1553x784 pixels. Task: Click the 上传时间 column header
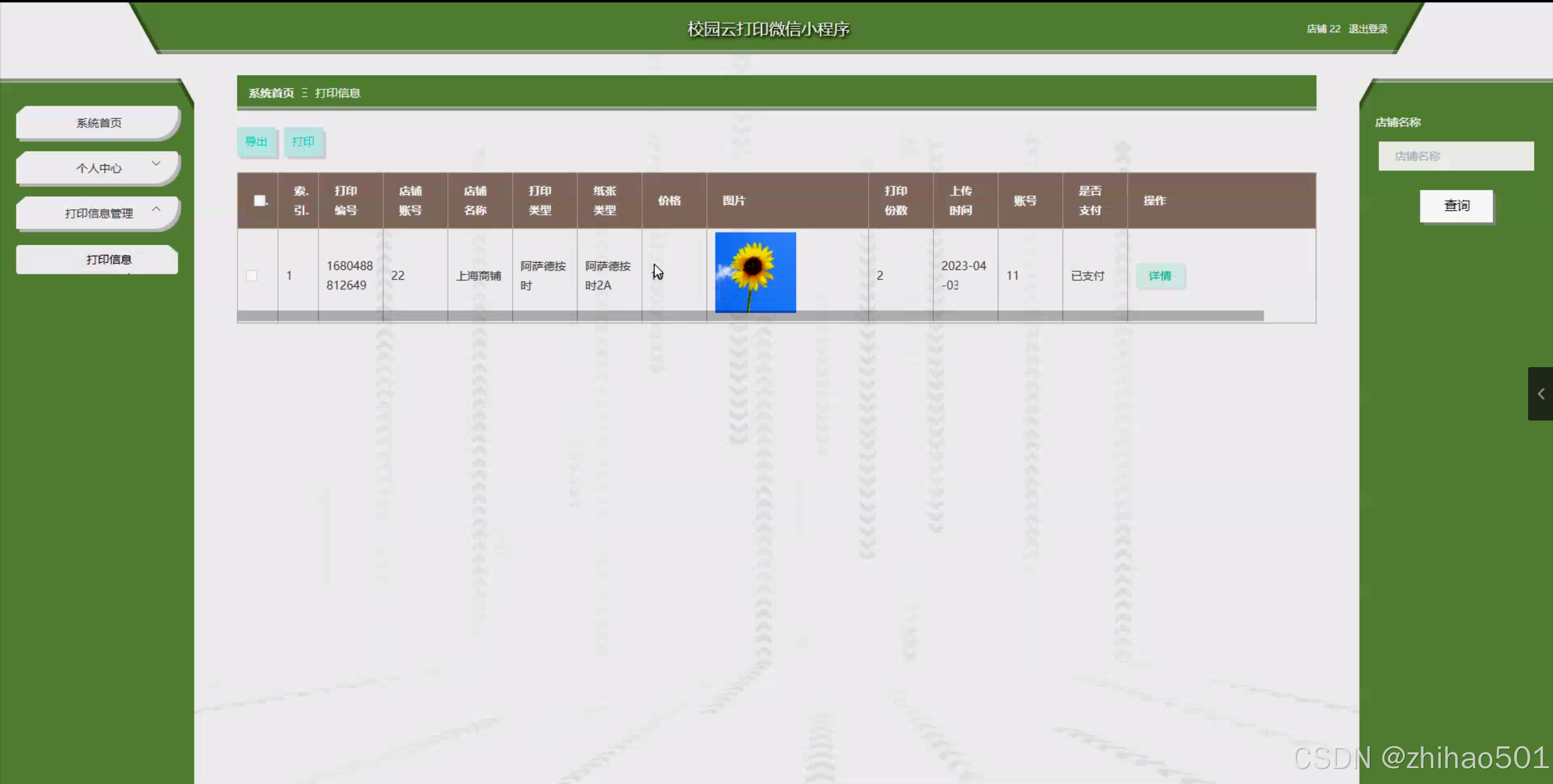[x=961, y=201]
